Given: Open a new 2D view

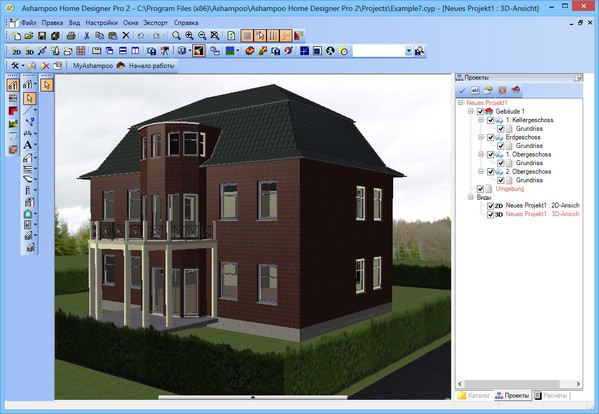Looking at the screenshot, I should point(16,51).
